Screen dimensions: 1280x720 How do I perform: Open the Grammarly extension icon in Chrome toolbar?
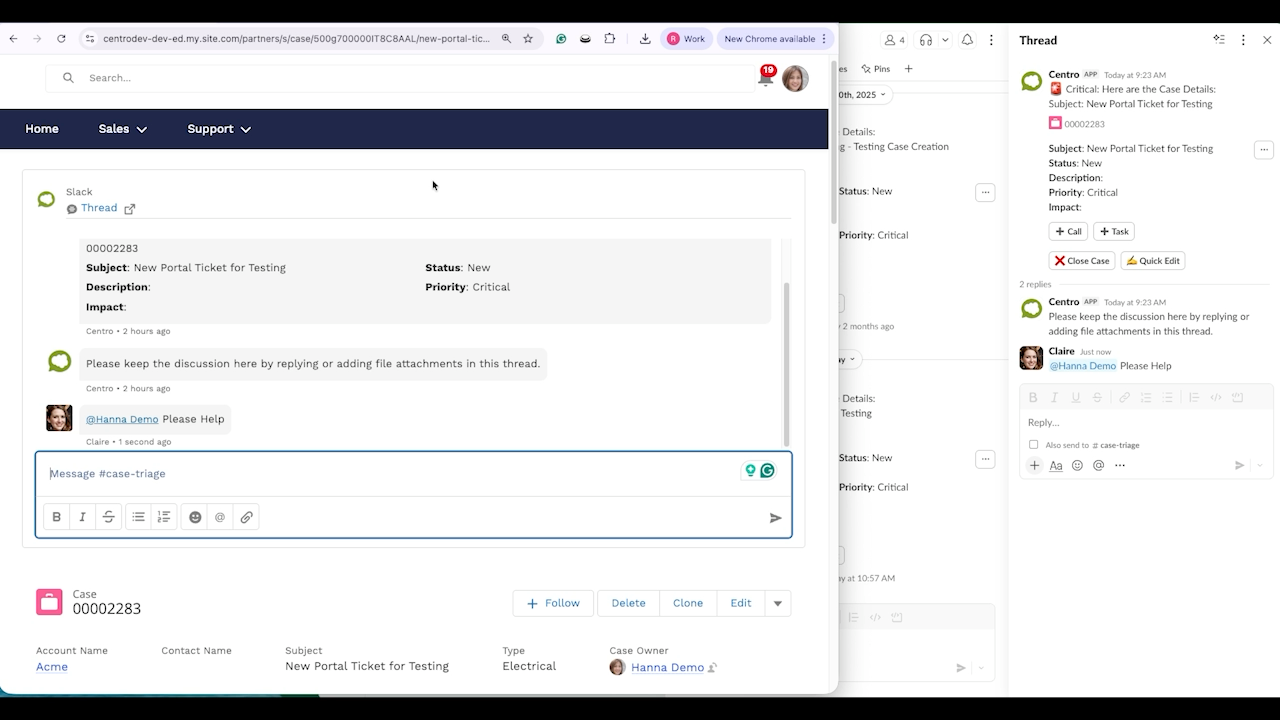tap(561, 39)
